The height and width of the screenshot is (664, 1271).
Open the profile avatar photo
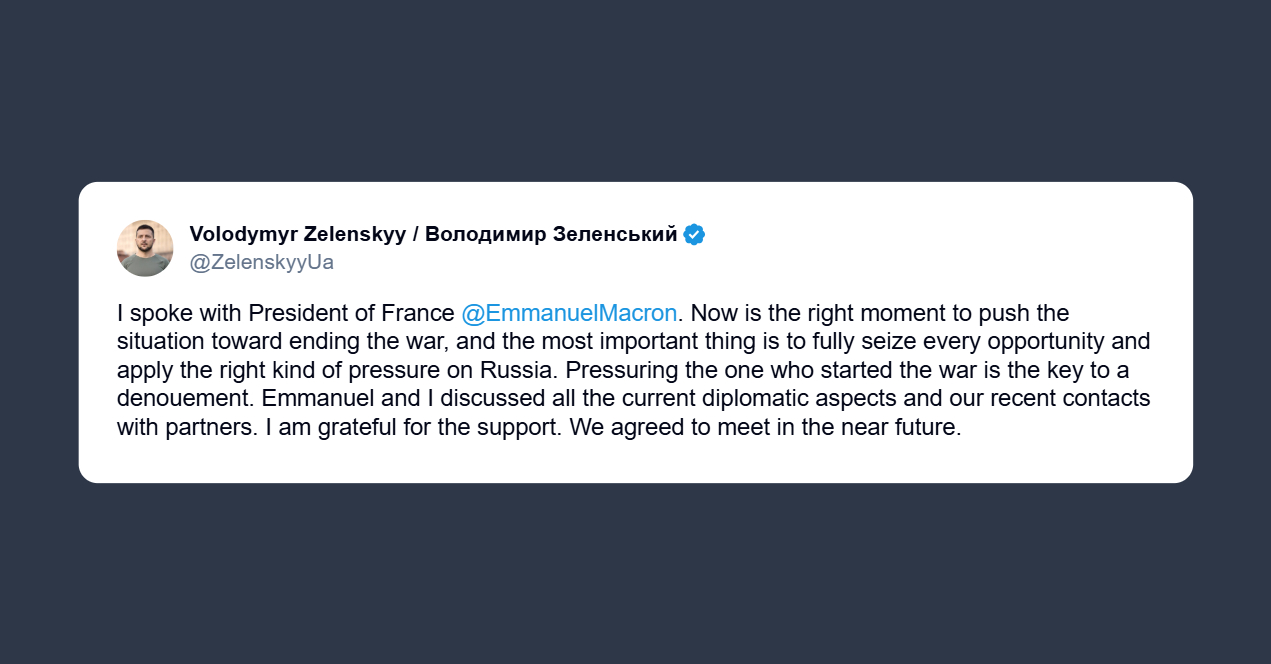[145, 248]
